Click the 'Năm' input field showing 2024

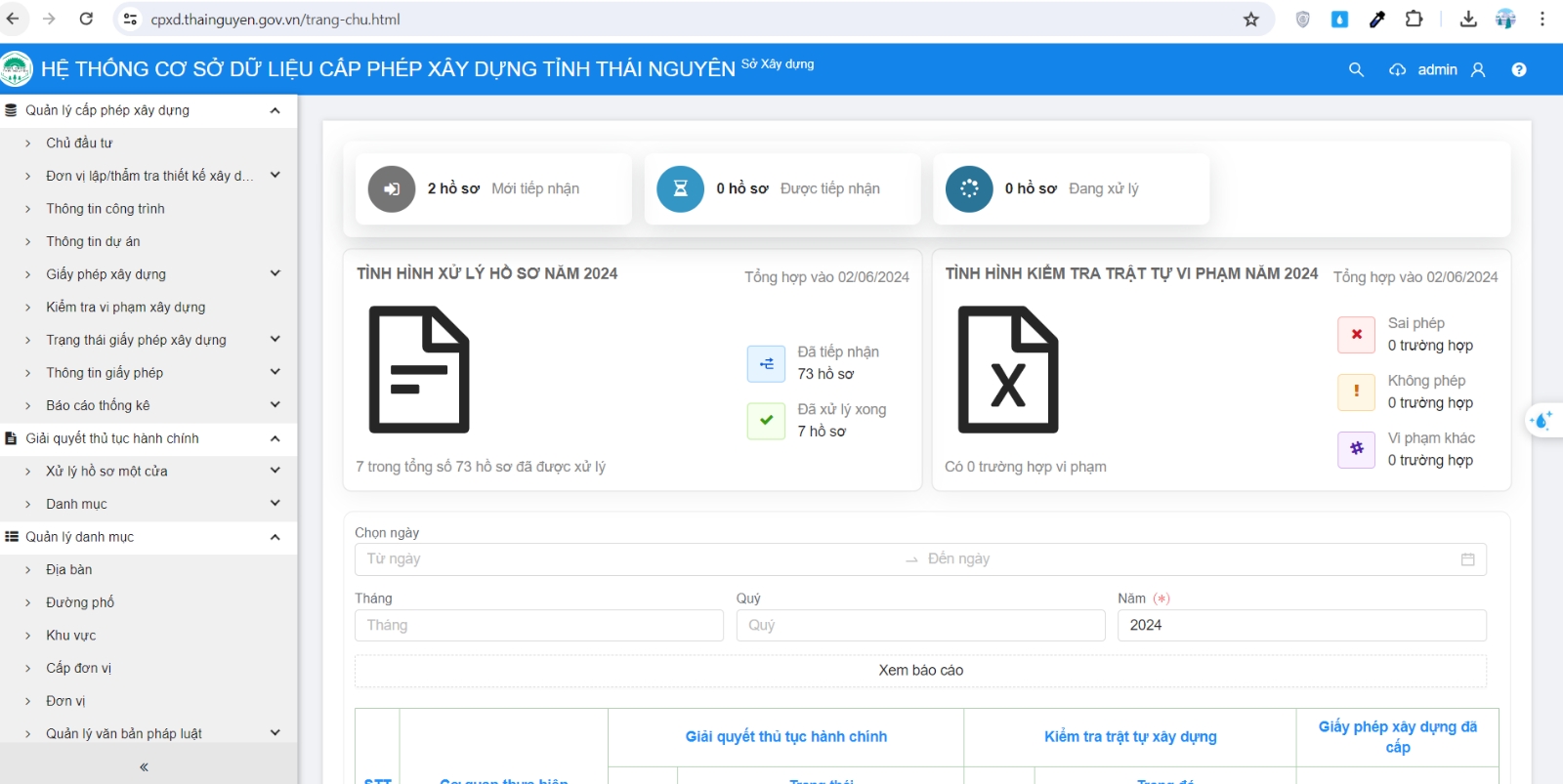1302,626
